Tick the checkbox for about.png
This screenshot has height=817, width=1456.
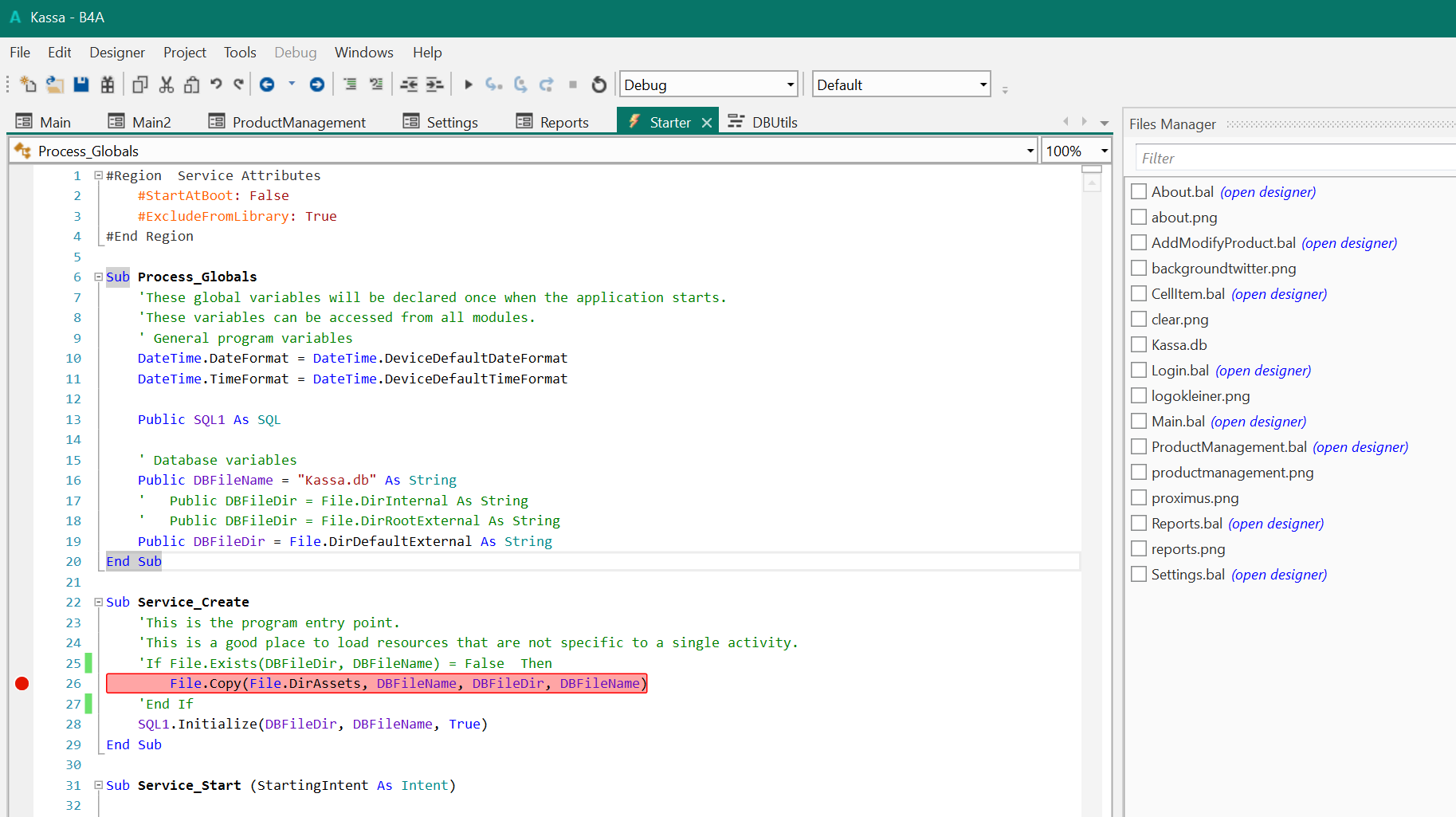pos(1139,218)
